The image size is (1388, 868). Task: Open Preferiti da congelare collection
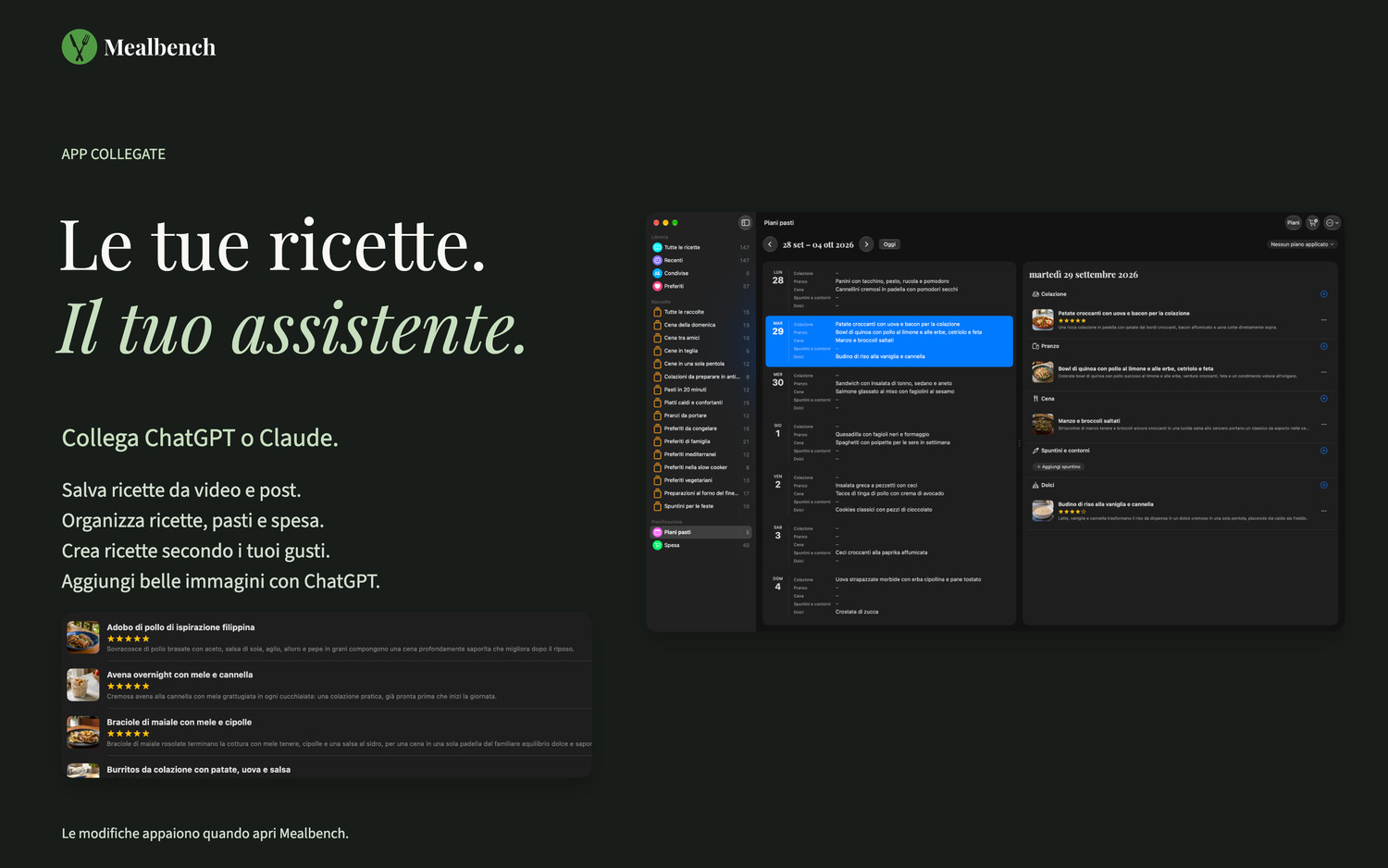(x=701, y=428)
